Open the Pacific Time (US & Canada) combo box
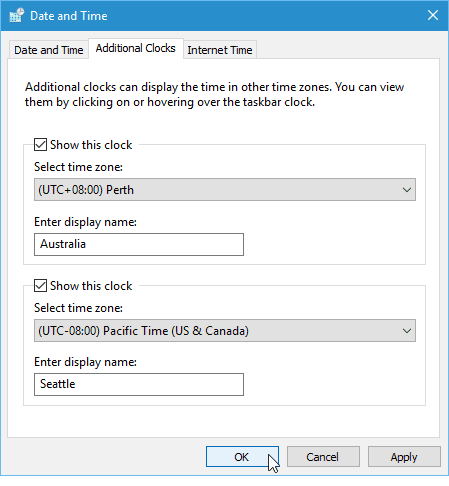Viewport: 449px width, 486px height. point(225,331)
